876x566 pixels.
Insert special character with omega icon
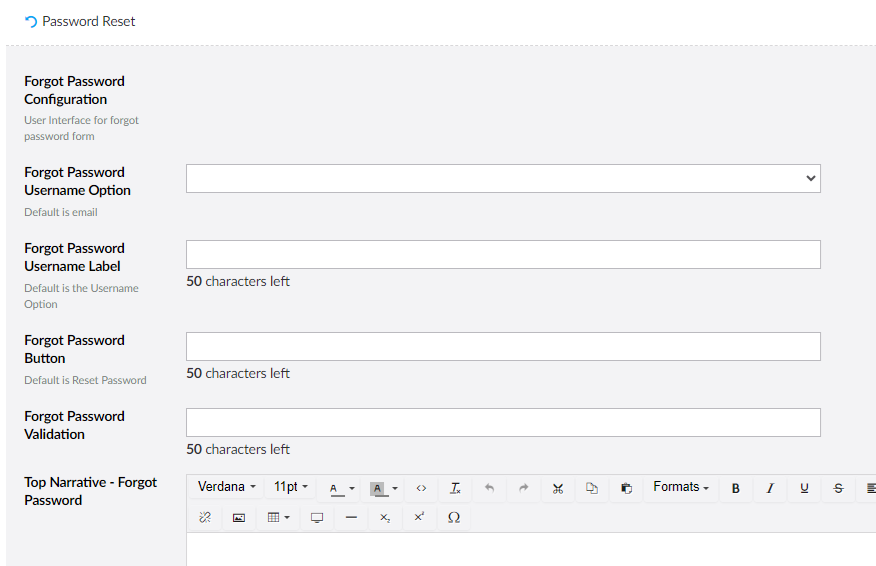tap(454, 518)
